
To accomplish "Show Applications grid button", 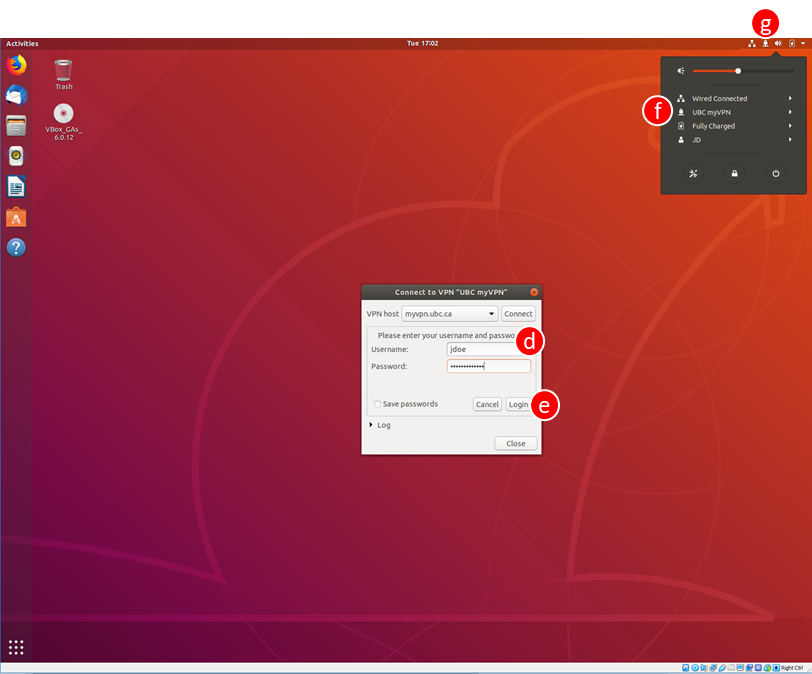I will pyautogui.click(x=16, y=647).
